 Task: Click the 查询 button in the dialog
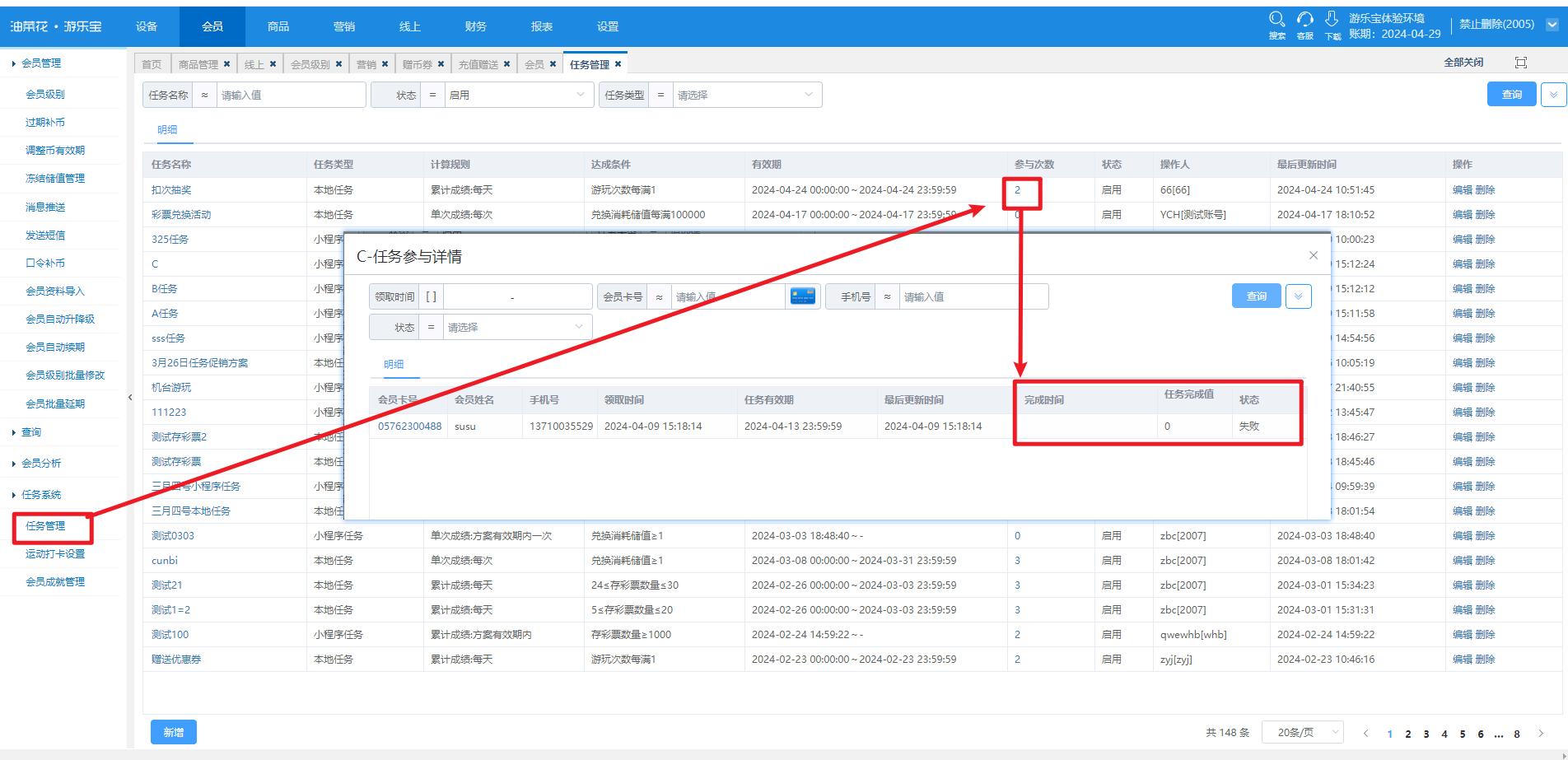click(1257, 296)
